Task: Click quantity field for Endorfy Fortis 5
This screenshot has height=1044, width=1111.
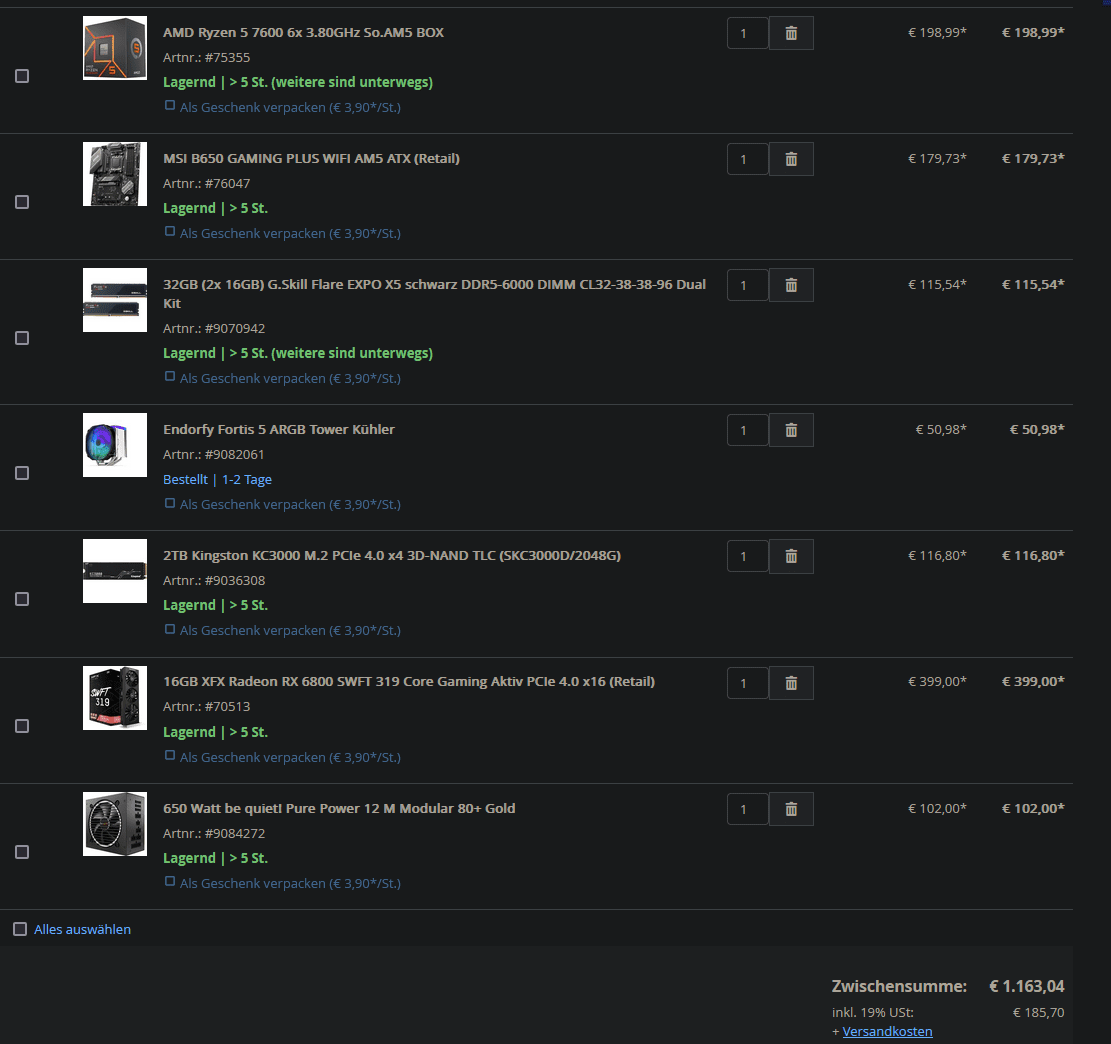Action: click(x=748, y=430)
